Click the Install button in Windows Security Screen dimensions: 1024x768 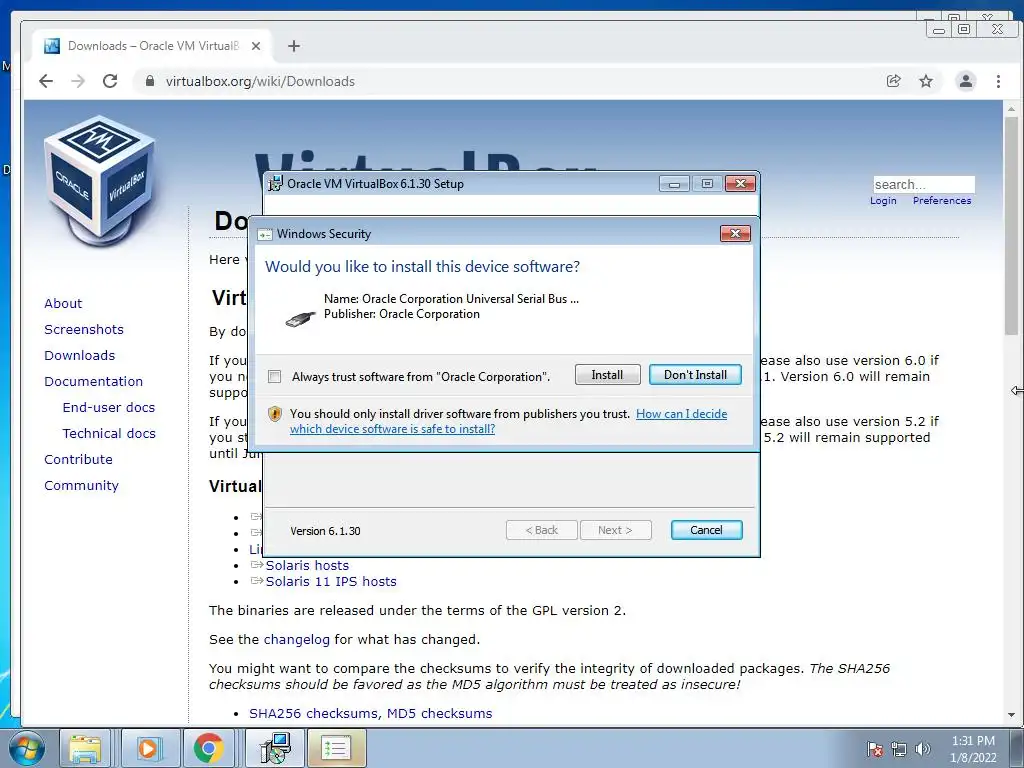(x=607, y=375)
